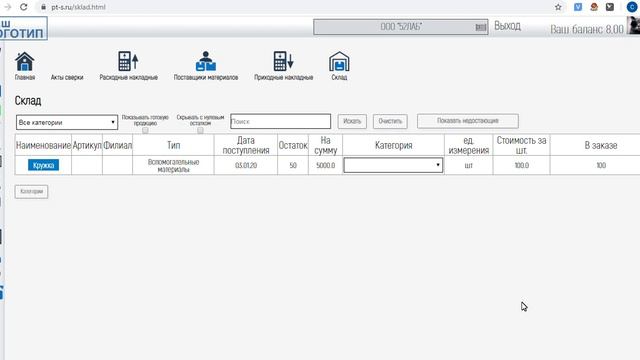Open Поставщики материалов icon
The height and width of the screenshot is (360, 640).
[x=206, y=61]
